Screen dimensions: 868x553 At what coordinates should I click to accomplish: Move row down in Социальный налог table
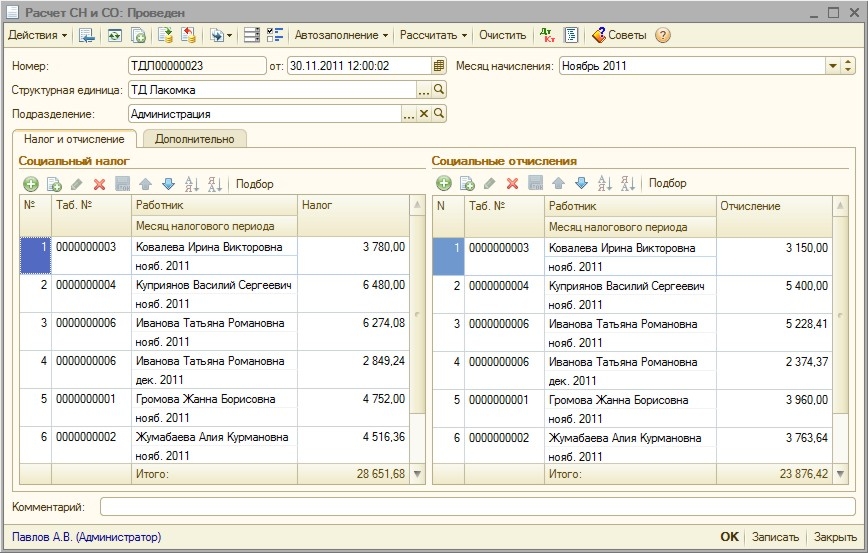click(168, 184)
